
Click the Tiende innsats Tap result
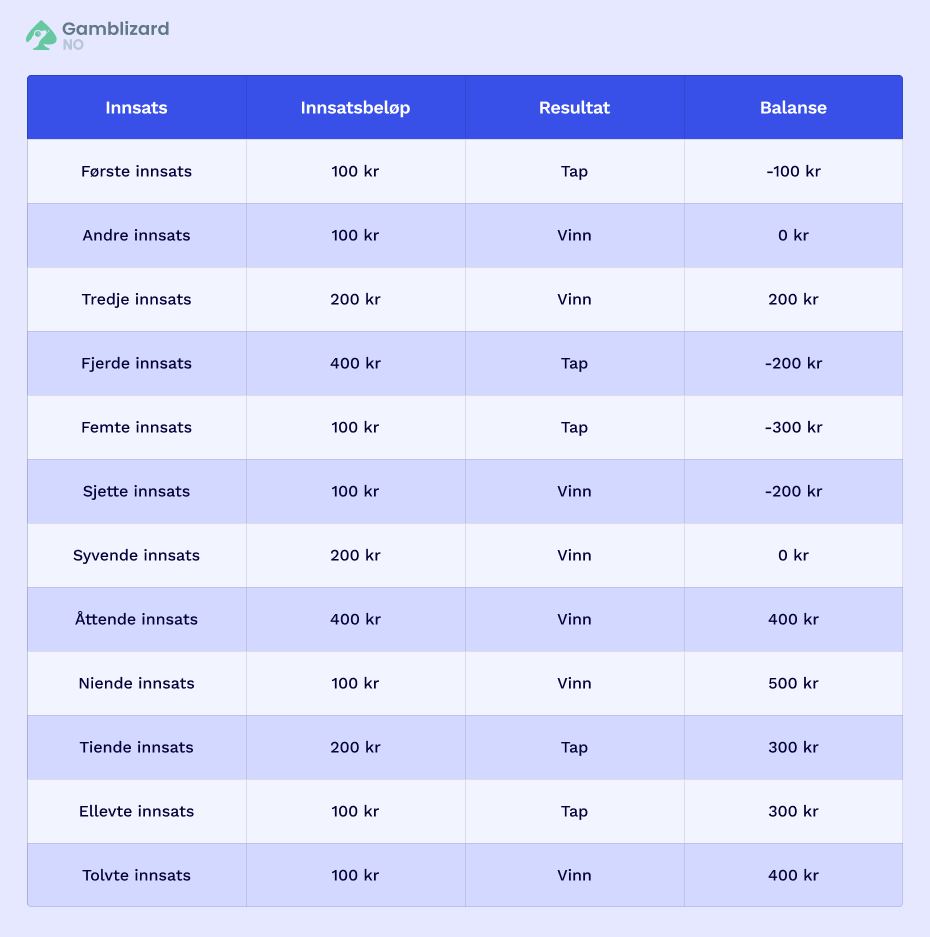pos(574,748)
